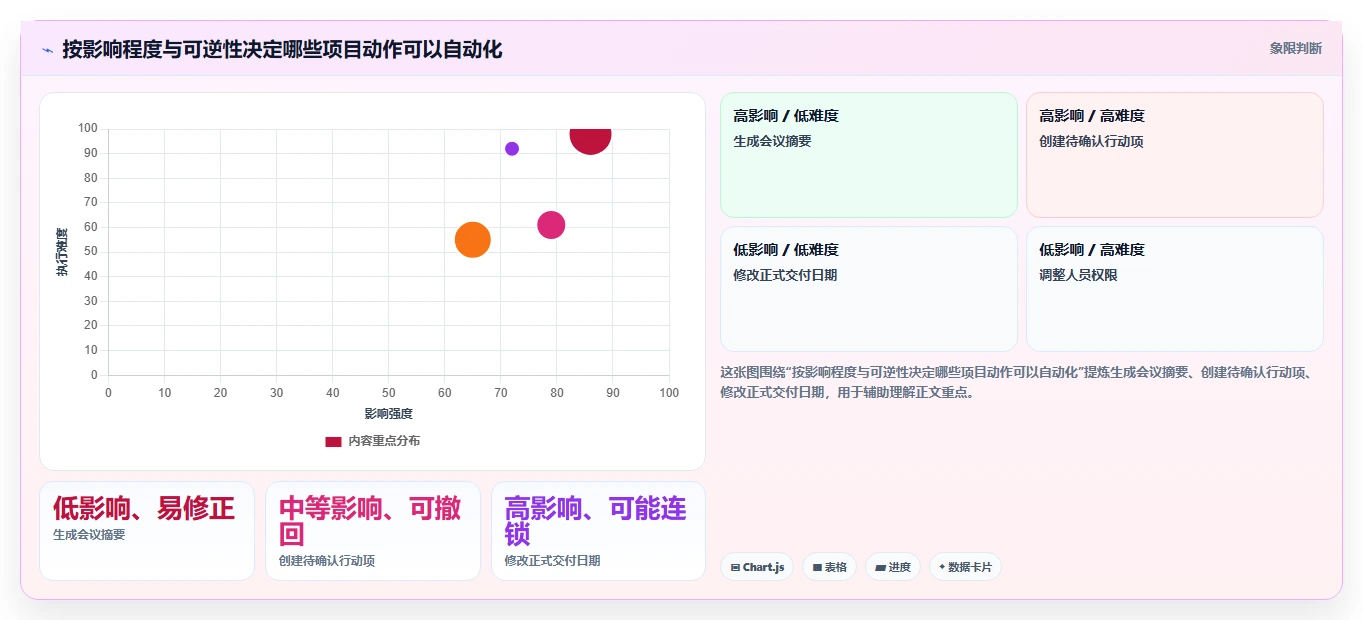Click the 内容重点分布 legend label
The height and width of the screenshot is (620, 1363).
384,441
